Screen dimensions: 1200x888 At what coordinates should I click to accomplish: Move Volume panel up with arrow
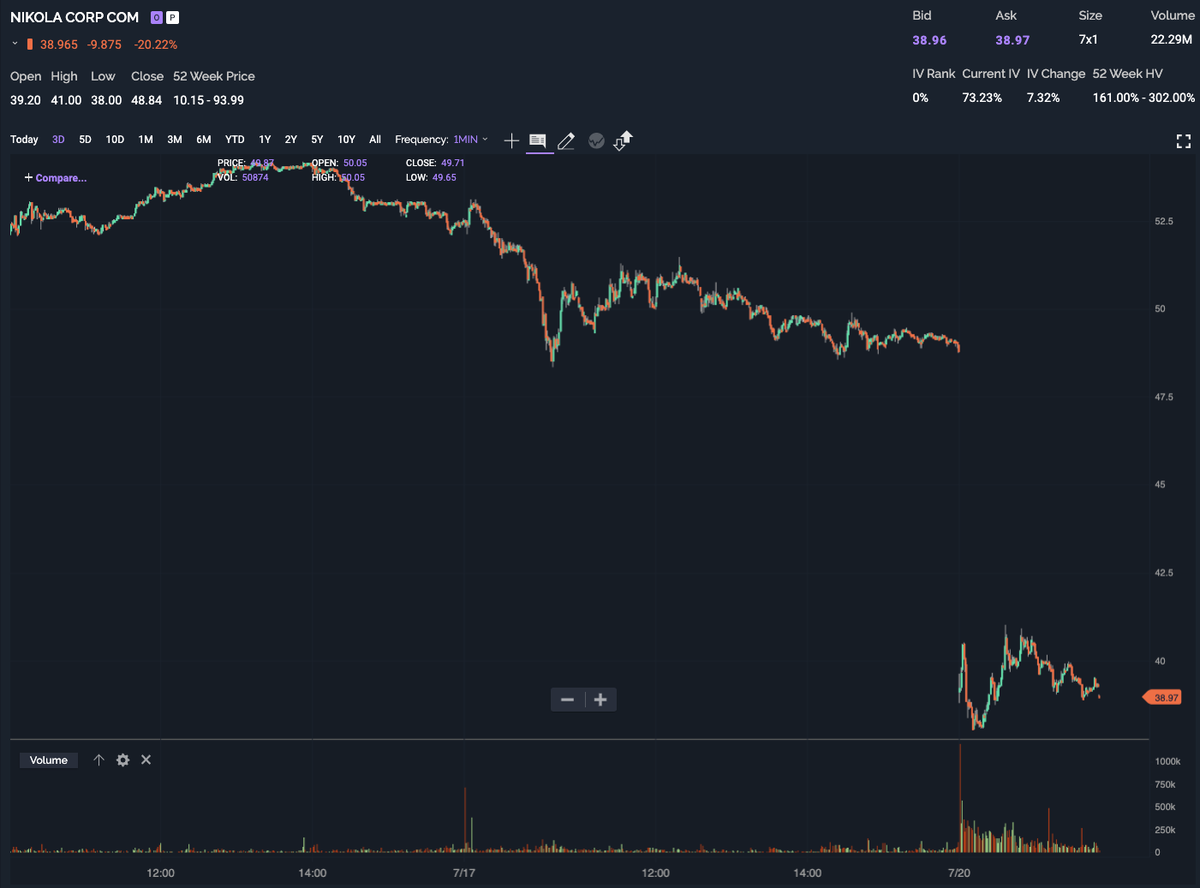pyautogui.click(x=99, y=760)
